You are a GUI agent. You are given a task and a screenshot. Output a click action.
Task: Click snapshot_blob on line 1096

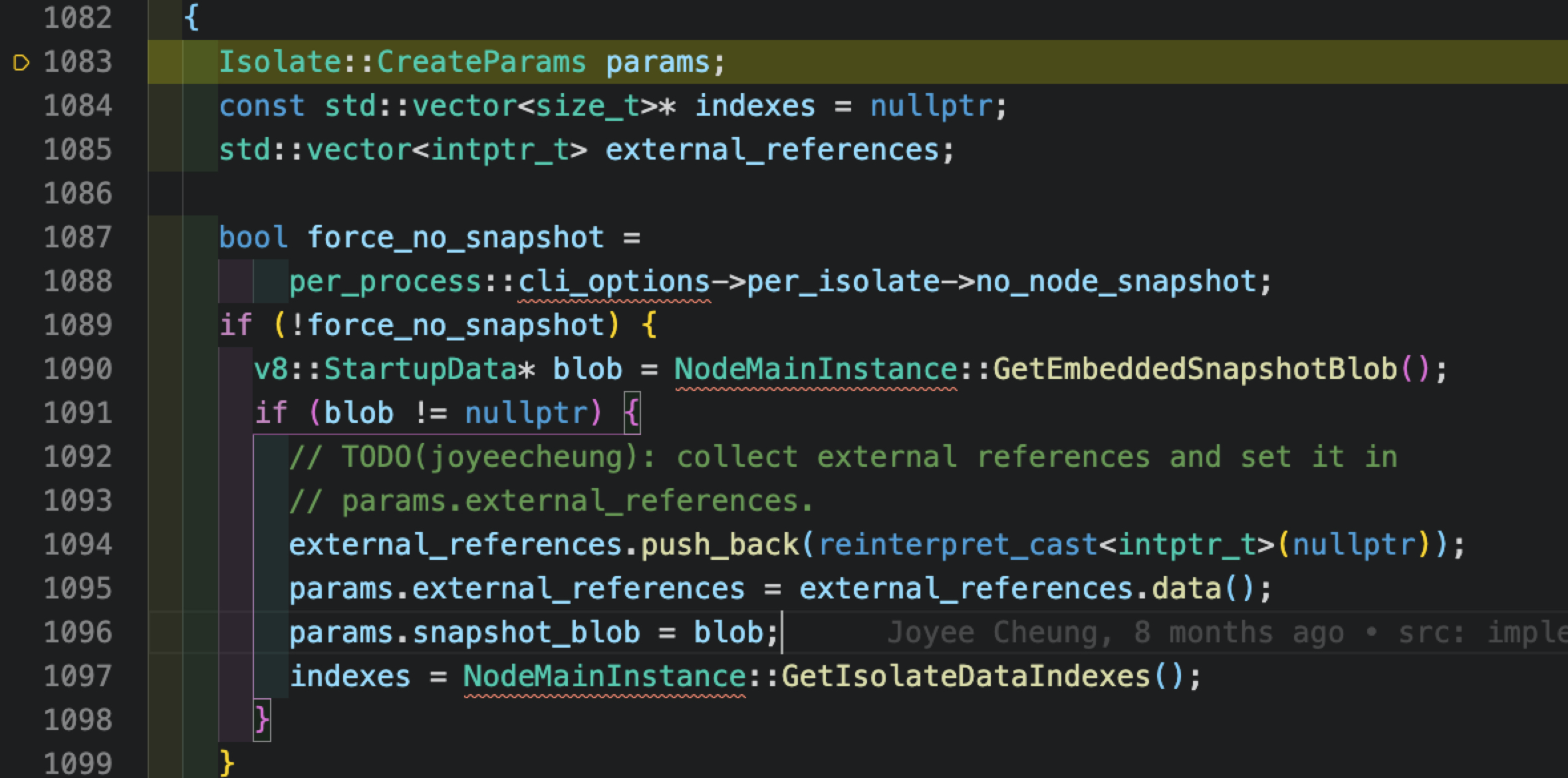(x=526, y=632)
